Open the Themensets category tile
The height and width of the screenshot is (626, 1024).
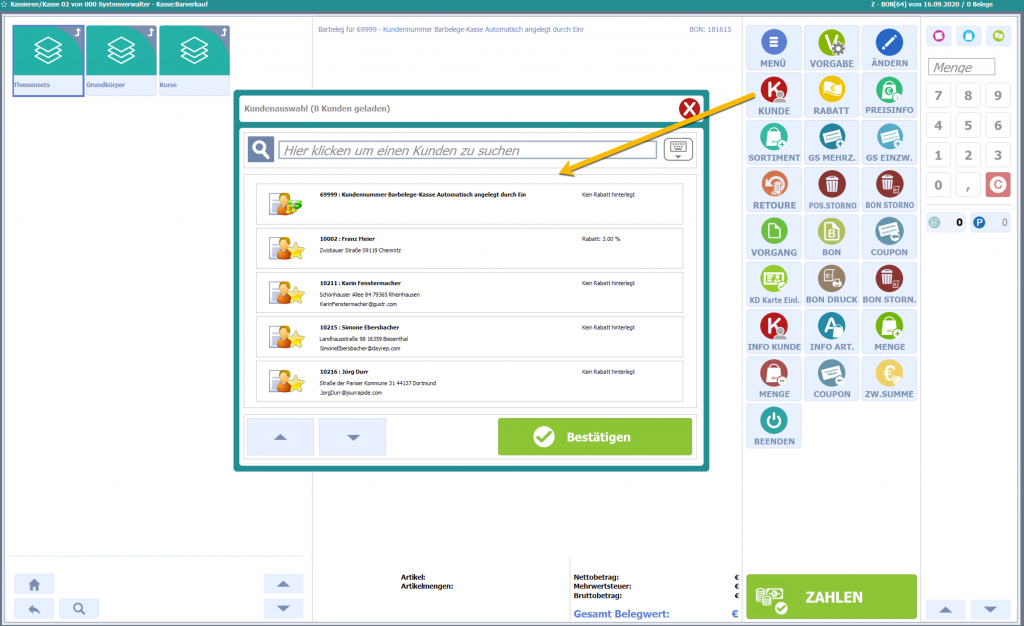click(x=48, y=60)
